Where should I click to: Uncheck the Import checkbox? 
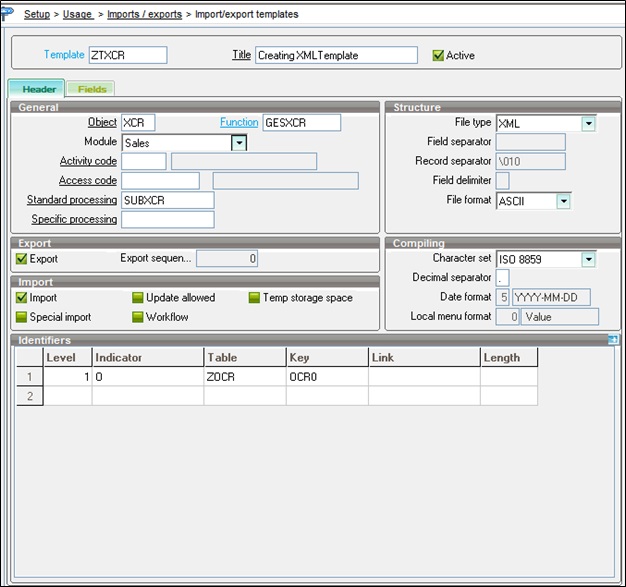point(21,297)
